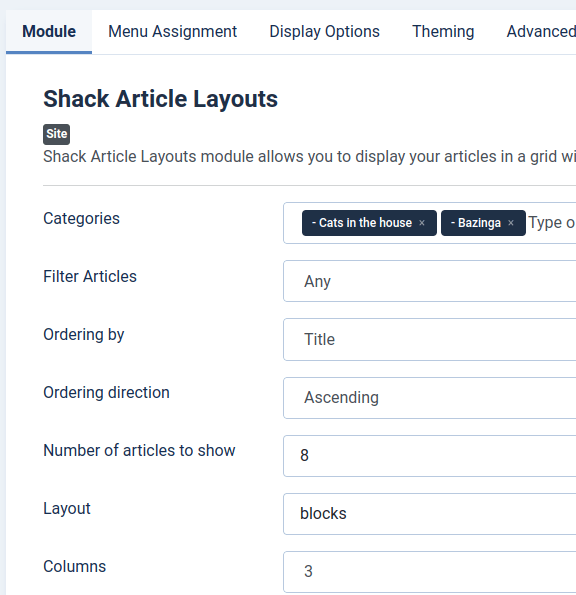Go to the Theming tab
The height and width of the screenshot is (595, 576).
[443, 32]
